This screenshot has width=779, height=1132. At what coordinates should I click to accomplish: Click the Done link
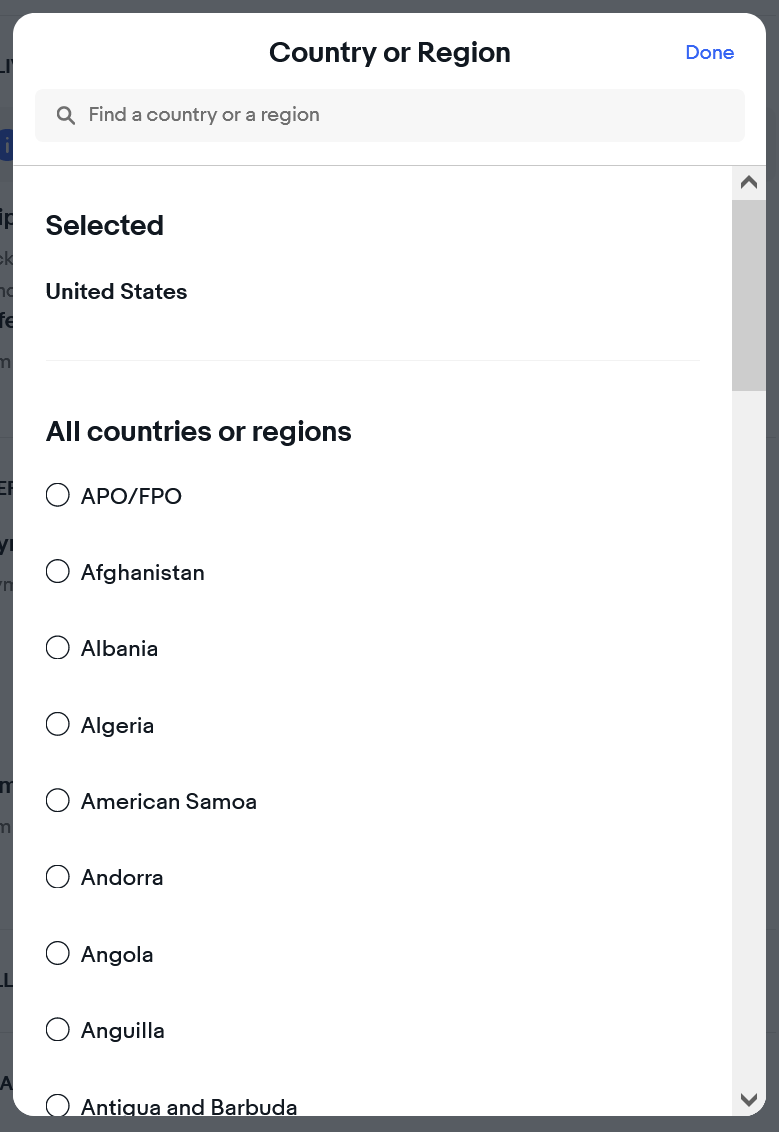click(x=710, y=53)
